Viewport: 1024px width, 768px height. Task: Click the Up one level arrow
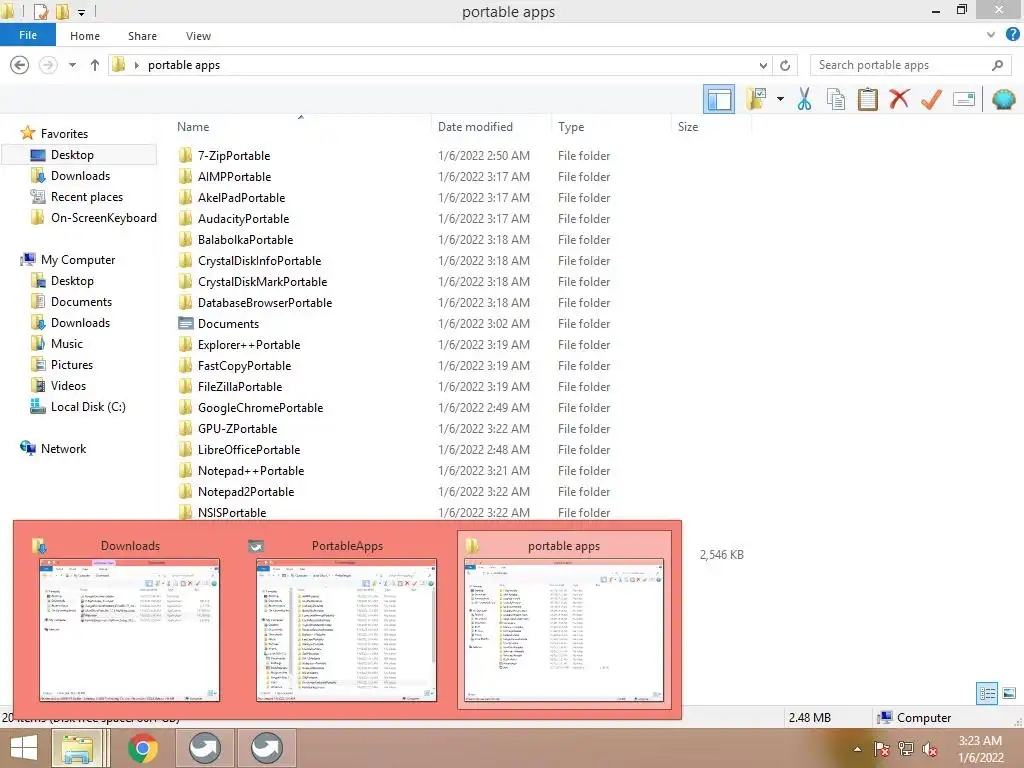click(95, 65)
